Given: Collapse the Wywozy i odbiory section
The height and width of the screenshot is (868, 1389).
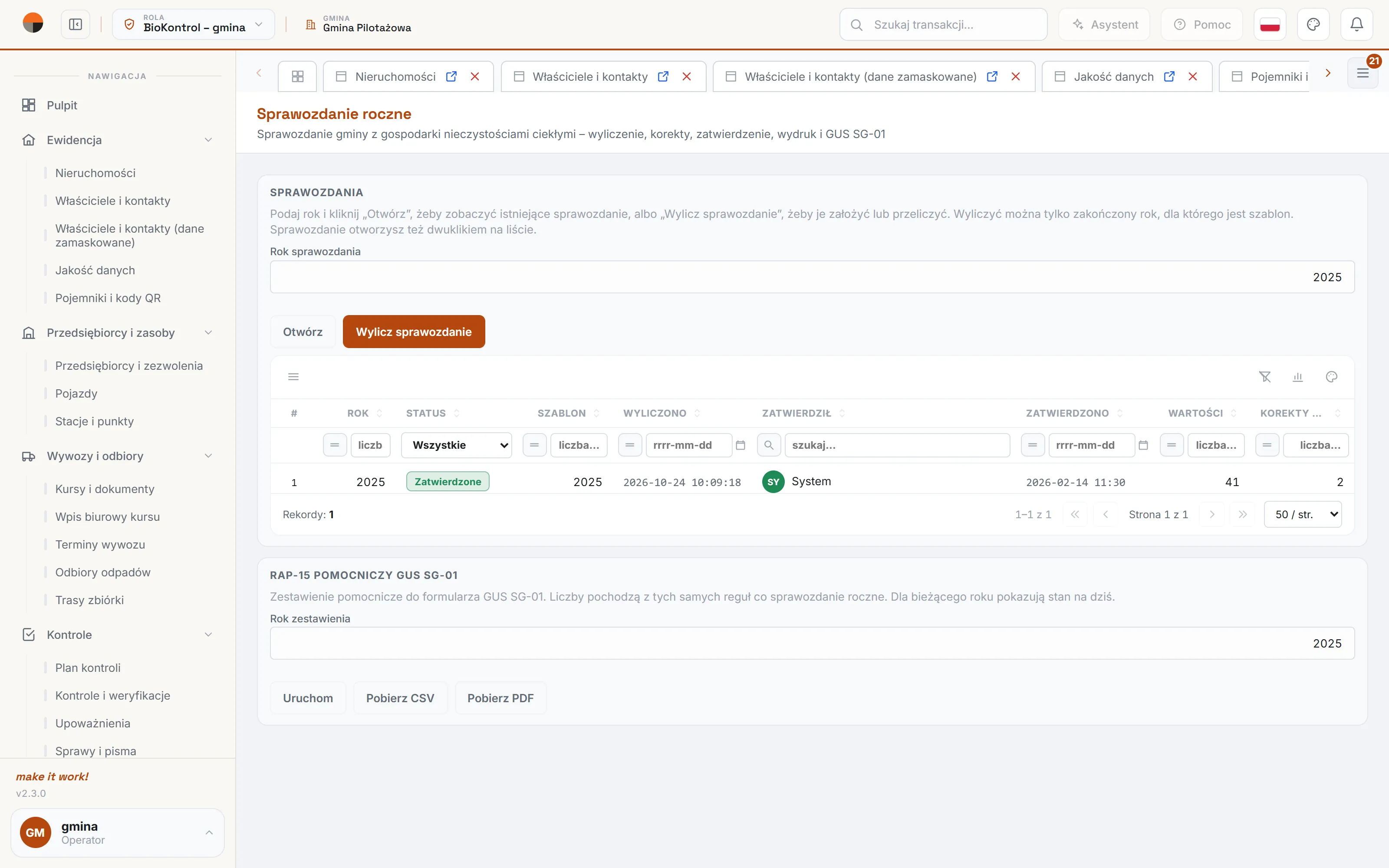Looking at the screenshot, I should click(208, 456).
